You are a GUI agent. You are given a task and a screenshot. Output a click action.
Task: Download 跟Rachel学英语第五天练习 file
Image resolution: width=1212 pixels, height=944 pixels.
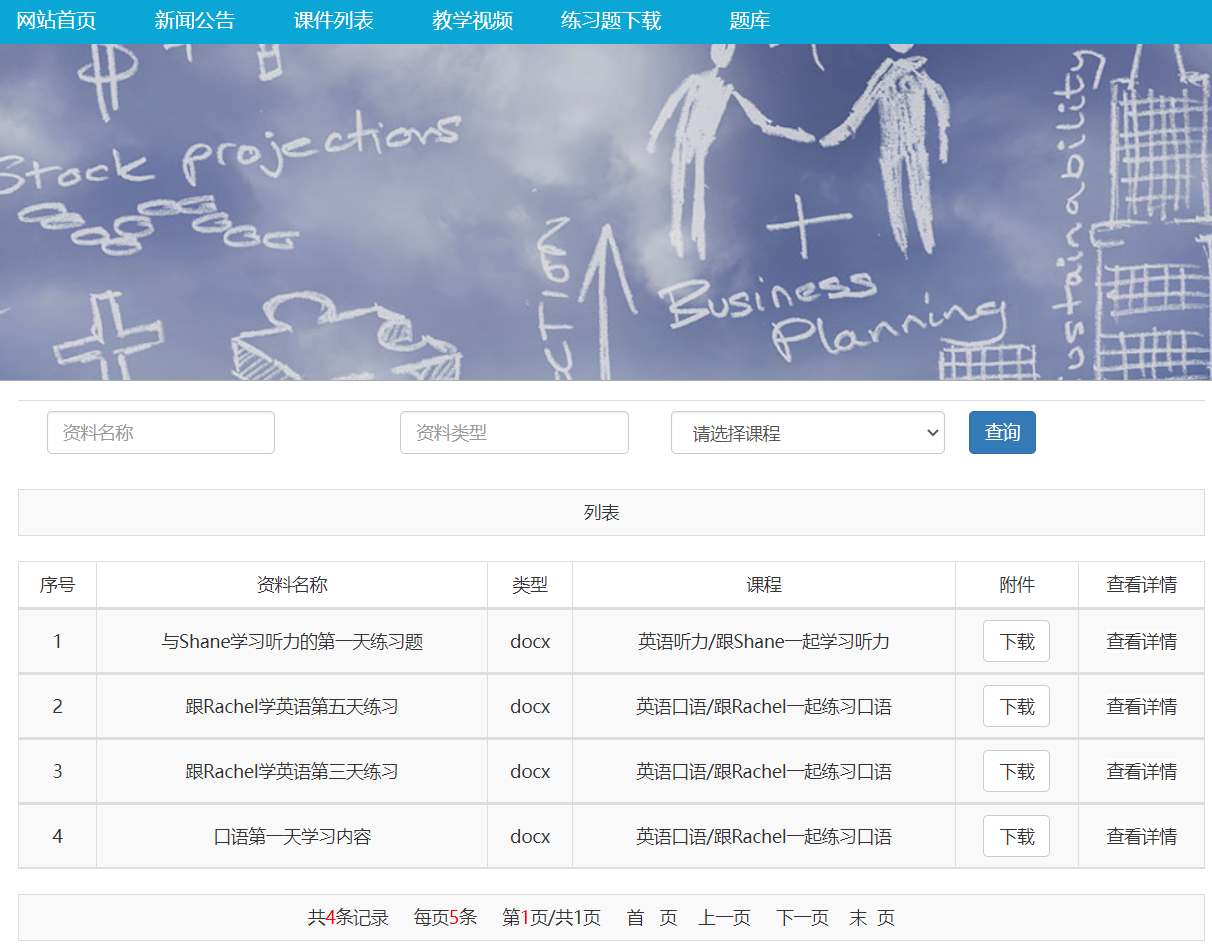1016,706
